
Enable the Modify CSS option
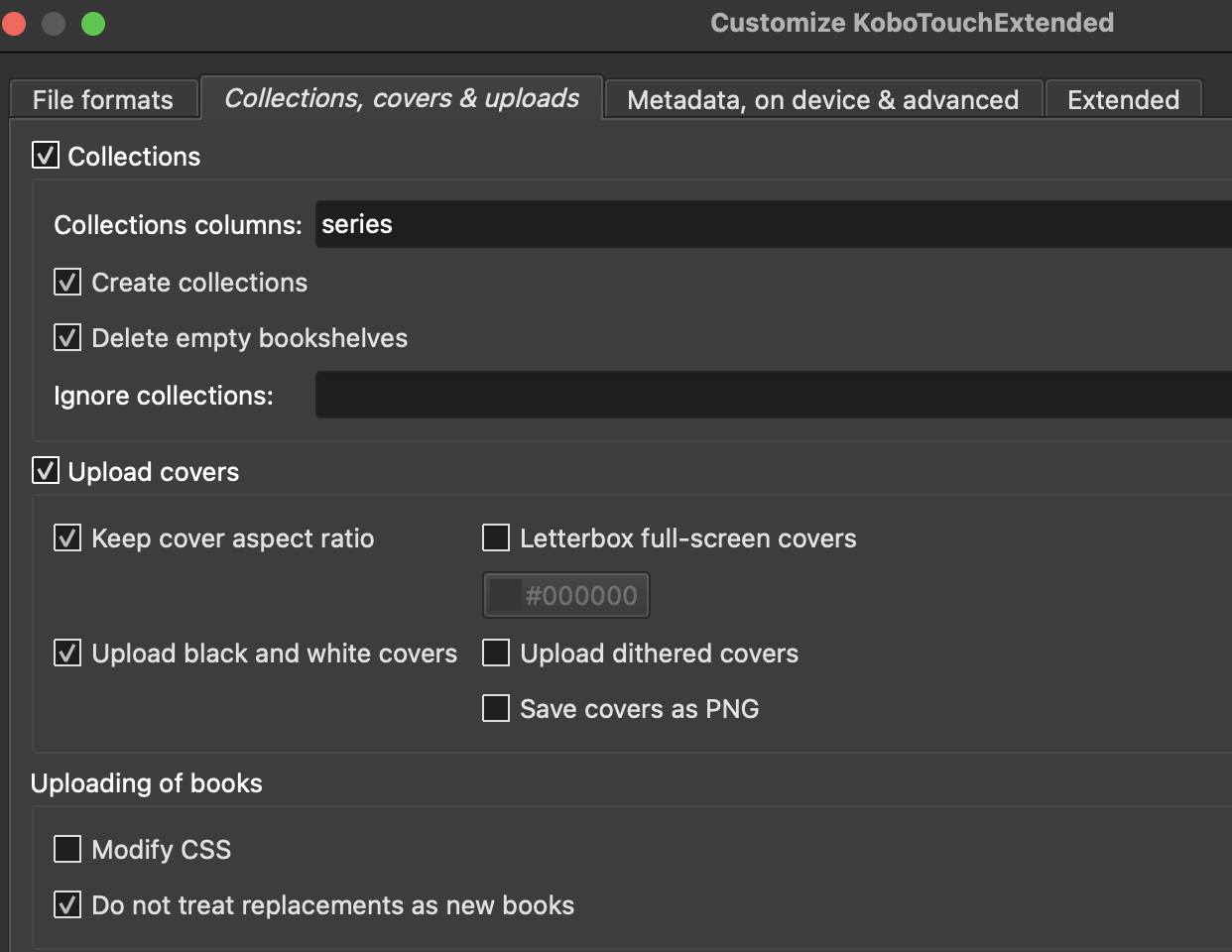click(x=67, y=850)
